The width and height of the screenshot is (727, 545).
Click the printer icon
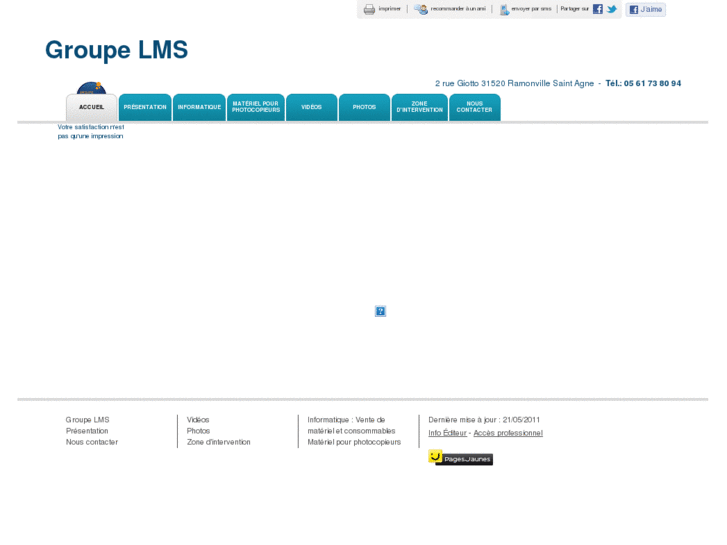point(369,9)
